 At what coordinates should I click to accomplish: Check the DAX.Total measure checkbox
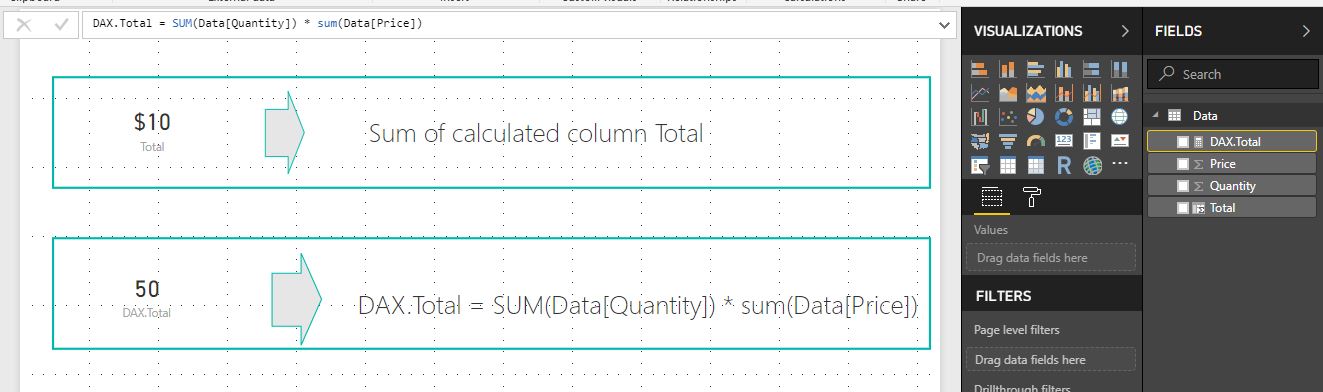pyautogui.click(x=1183, y=142)
